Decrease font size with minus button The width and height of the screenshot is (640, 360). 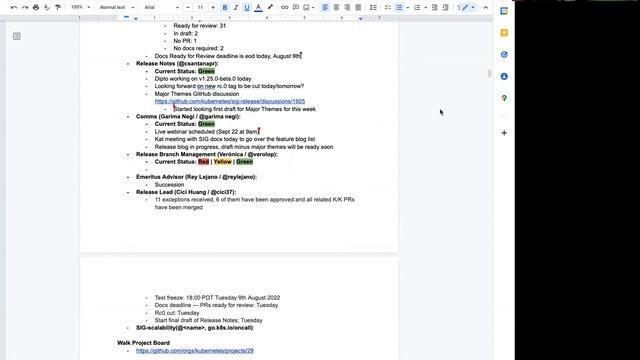coord(188,7)
